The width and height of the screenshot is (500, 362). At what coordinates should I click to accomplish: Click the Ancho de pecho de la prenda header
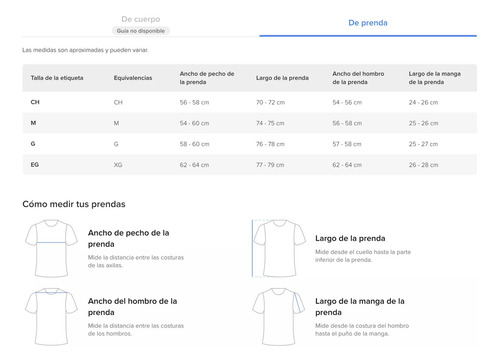[x=207, y=78]
